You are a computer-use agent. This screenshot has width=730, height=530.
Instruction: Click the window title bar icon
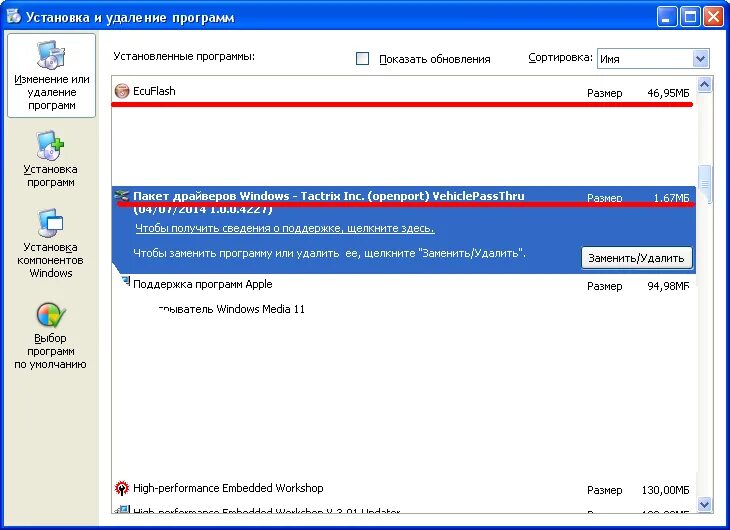click(x=14, y=17)
